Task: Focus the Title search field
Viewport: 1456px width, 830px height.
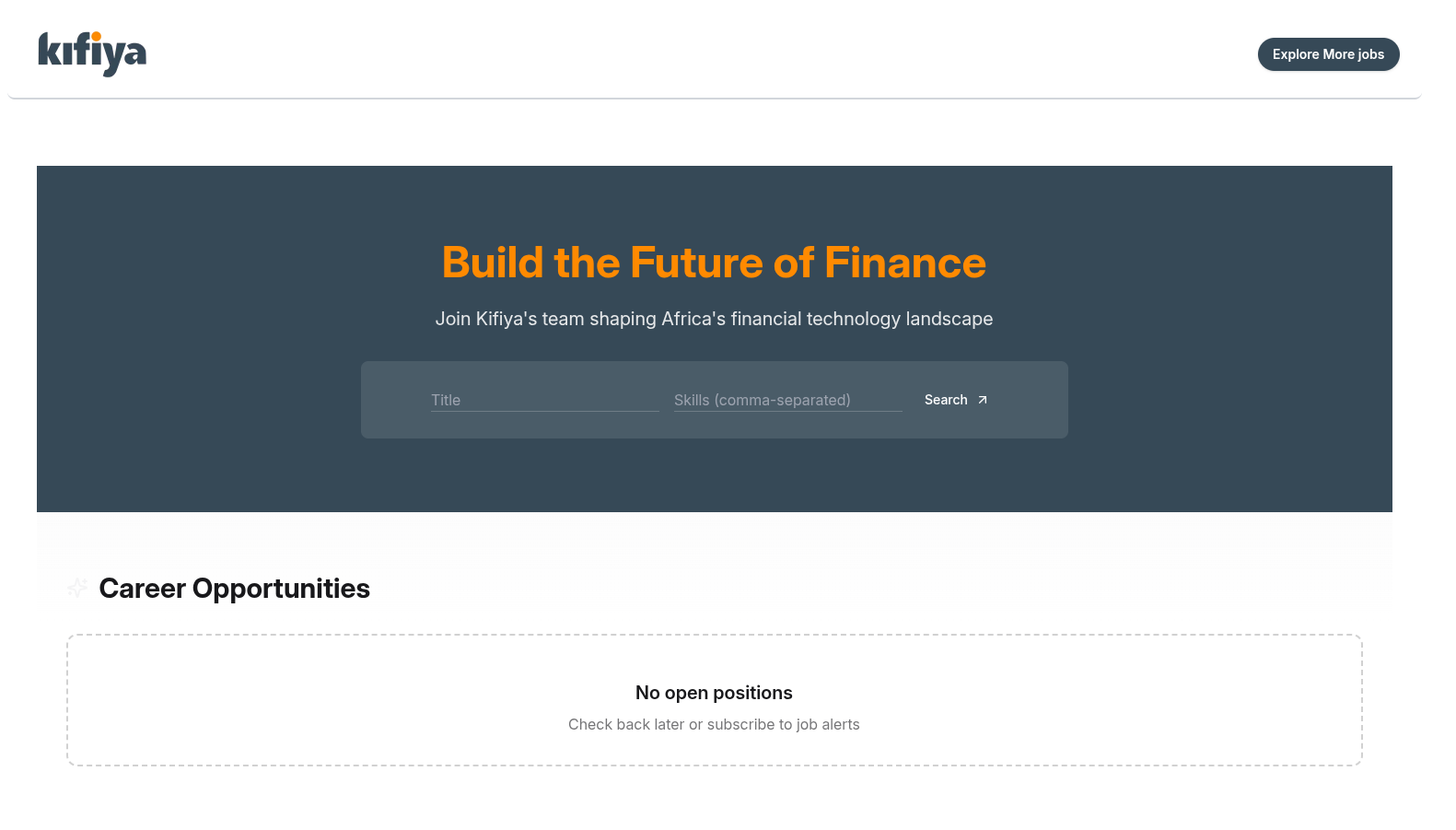Action: [x=544, y=400]
